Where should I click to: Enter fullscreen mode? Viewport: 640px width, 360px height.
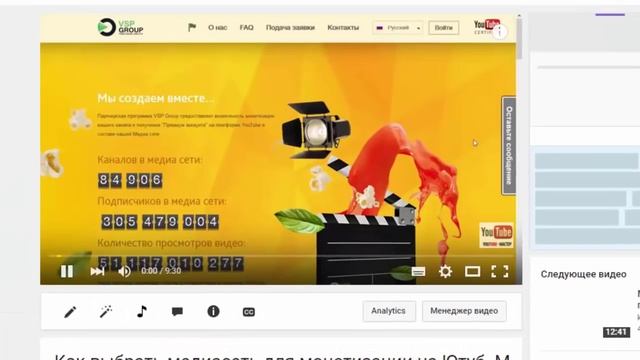(x=500, y=271)
